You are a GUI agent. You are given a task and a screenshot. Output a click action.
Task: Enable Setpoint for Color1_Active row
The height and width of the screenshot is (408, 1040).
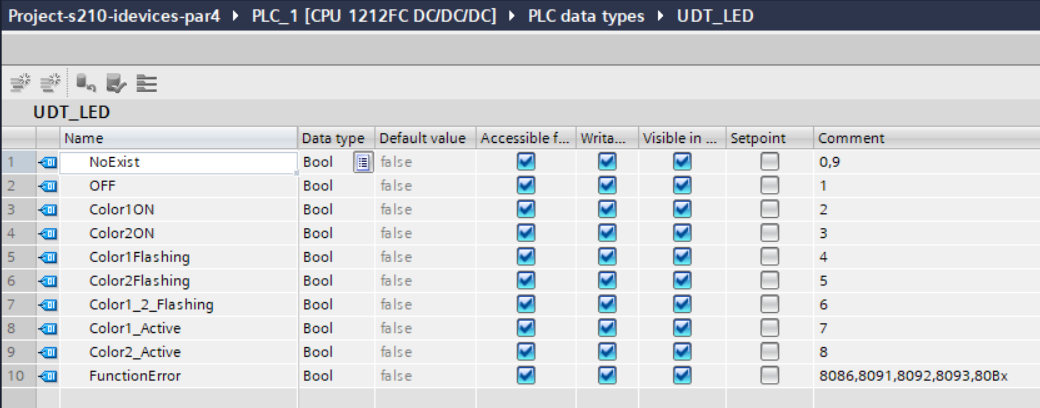[769, 329]
